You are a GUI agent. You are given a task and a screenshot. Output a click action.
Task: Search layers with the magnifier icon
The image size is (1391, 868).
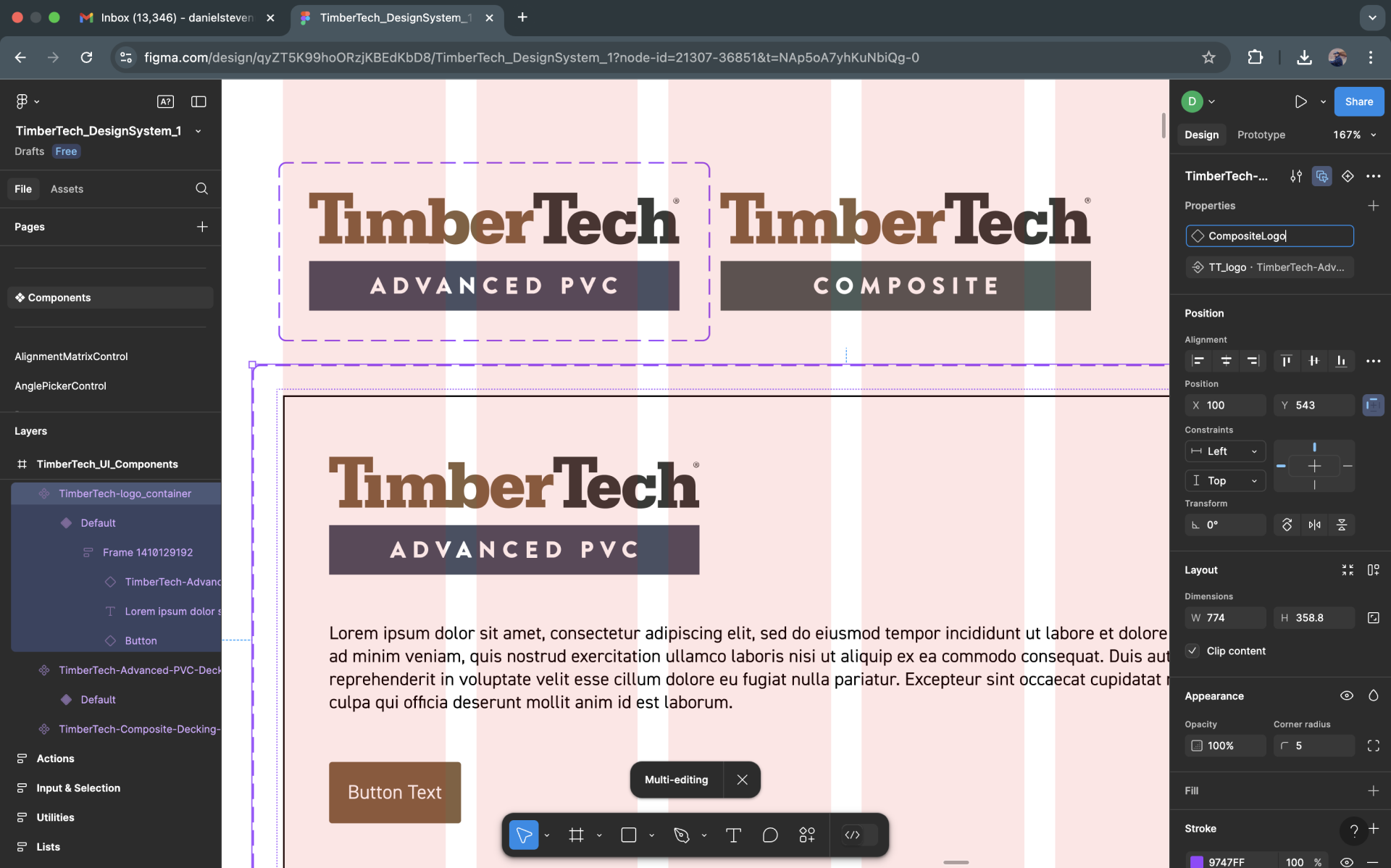(201, 188)
